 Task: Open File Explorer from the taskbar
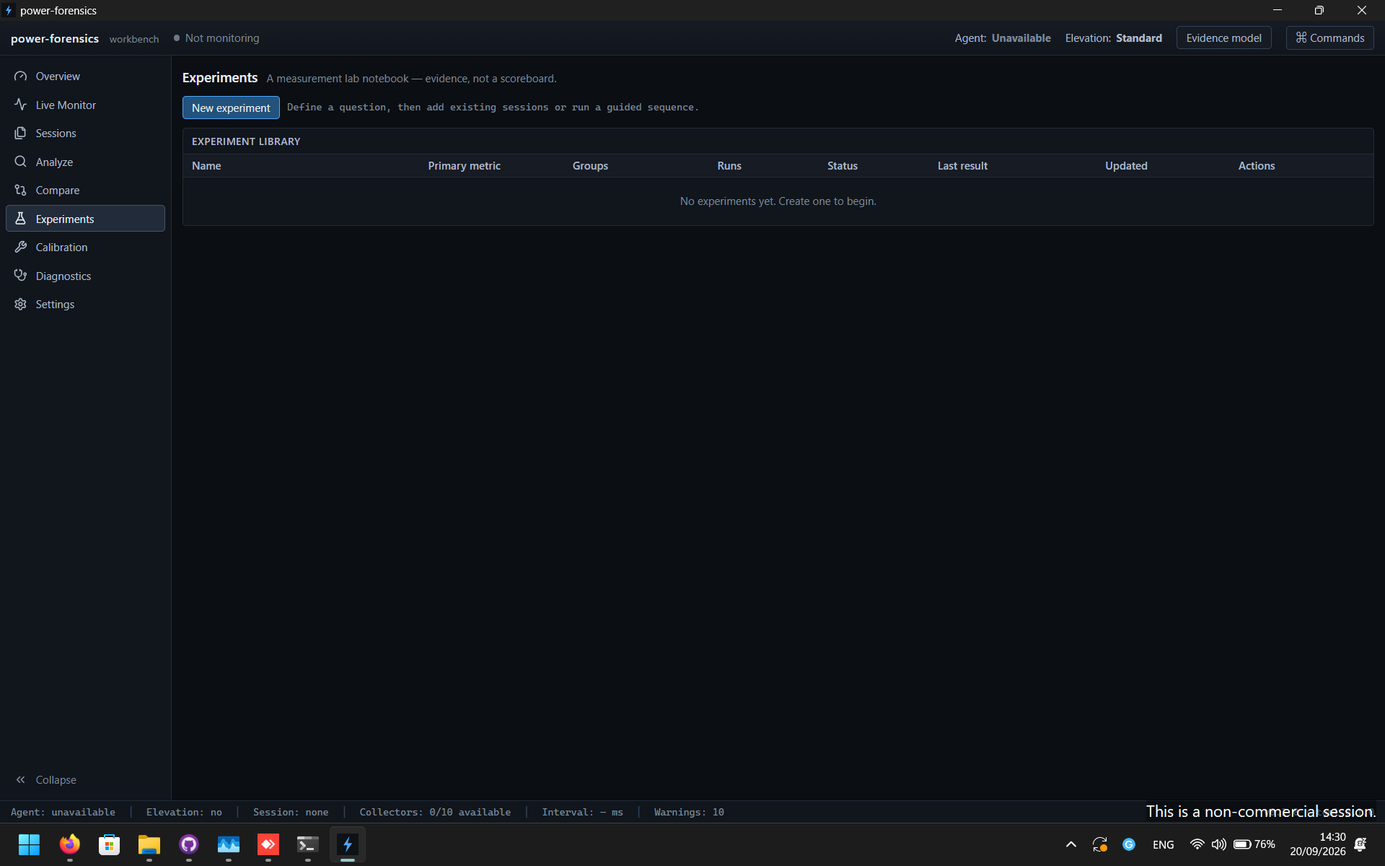tap(149, 845)
